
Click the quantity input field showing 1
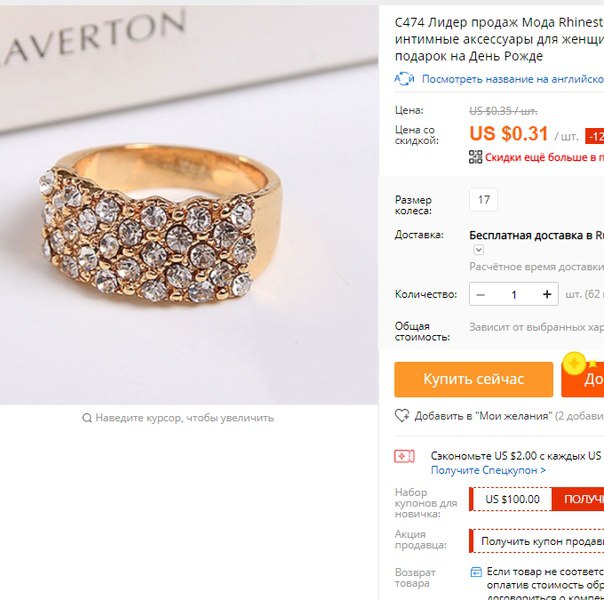pos(513,295)
